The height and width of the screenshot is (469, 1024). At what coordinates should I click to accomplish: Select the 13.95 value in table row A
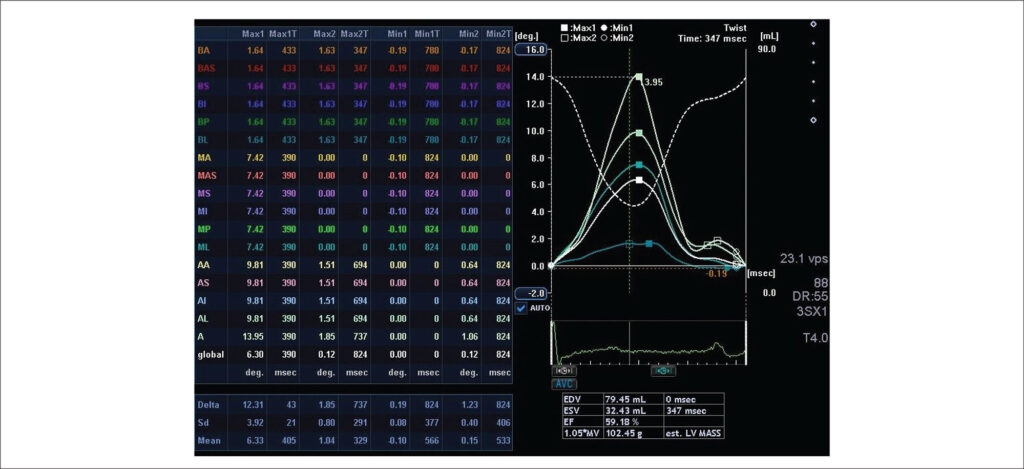[x=253, y=337]
